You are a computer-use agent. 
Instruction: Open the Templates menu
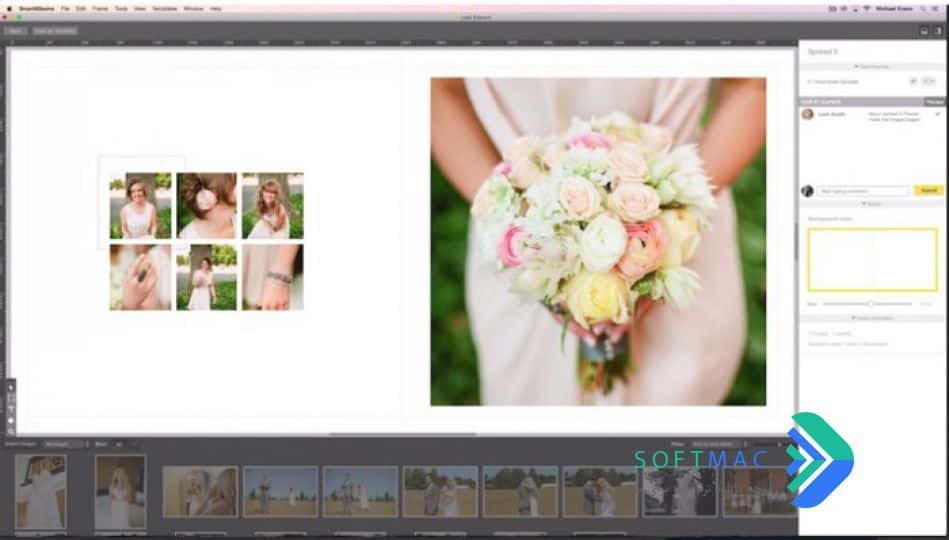click(165, 9)
